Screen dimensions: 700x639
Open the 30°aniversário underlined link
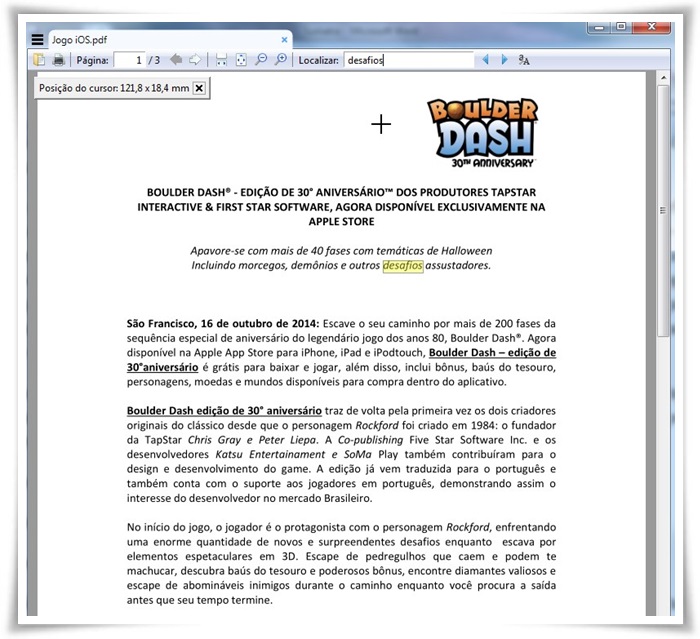[162, 368]
